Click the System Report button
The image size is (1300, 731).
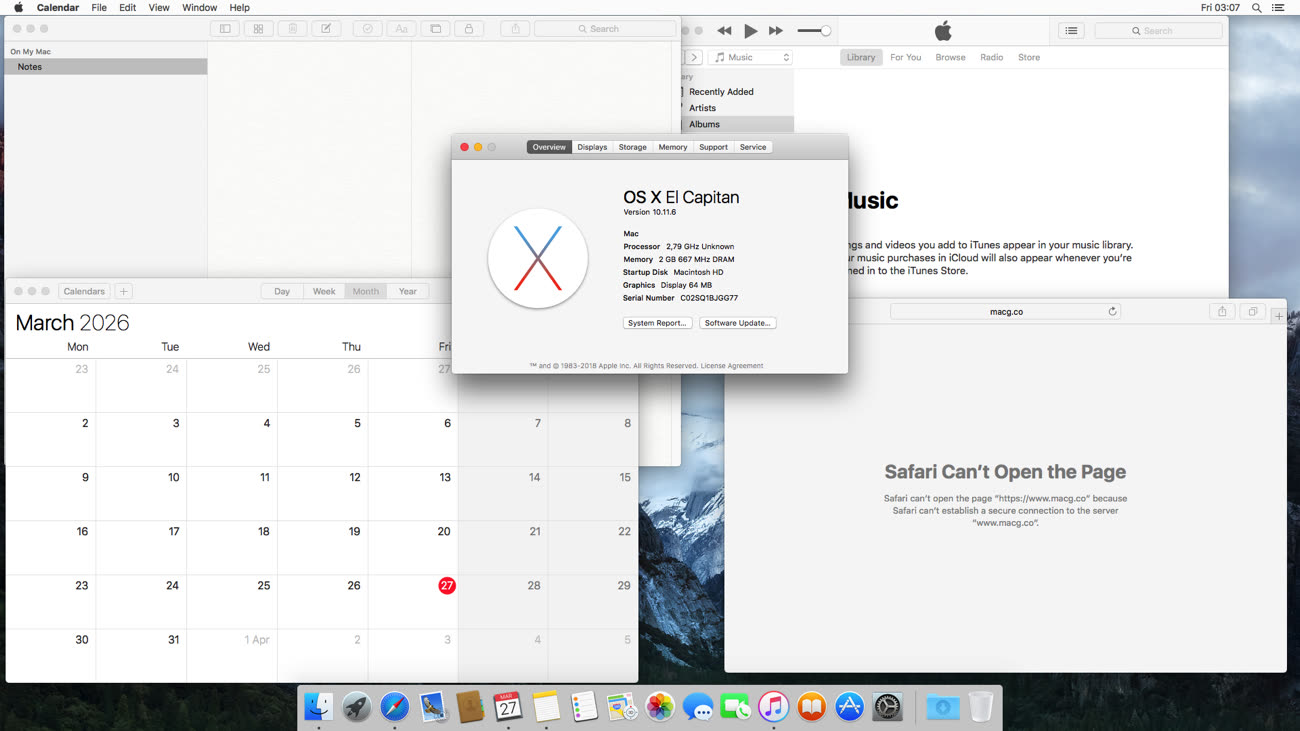click(657, 323)
